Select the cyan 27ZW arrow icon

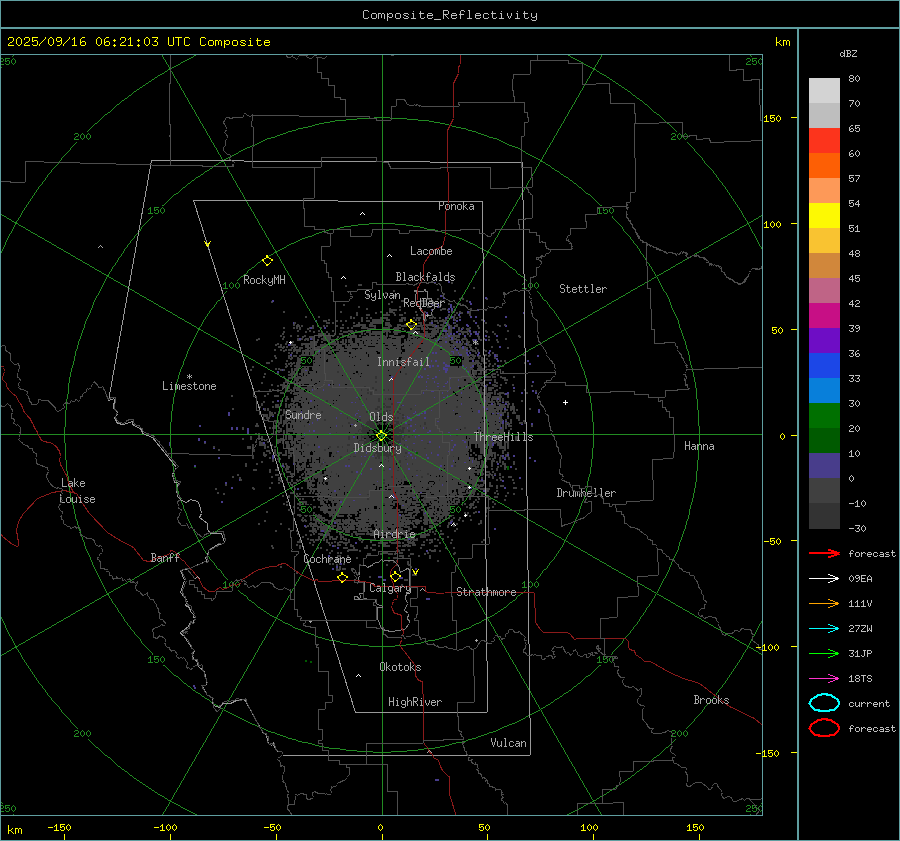[x=824, y=629]
